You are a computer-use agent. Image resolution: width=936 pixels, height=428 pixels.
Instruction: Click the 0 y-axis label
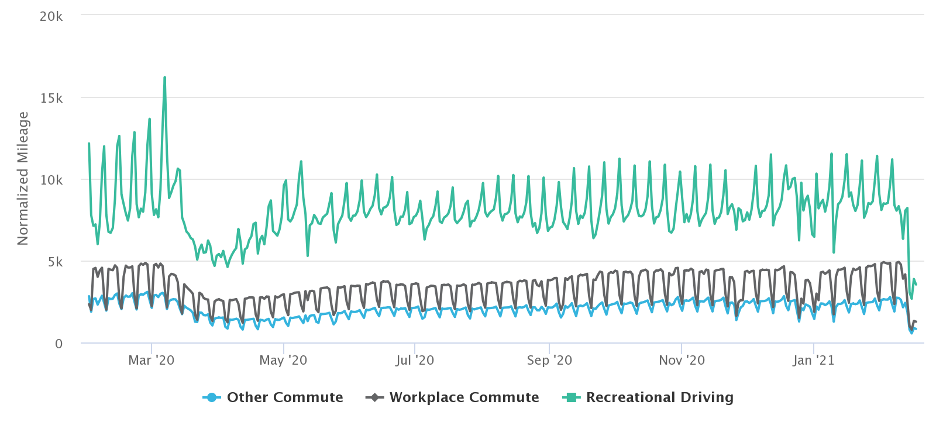[x=59, y=343]
